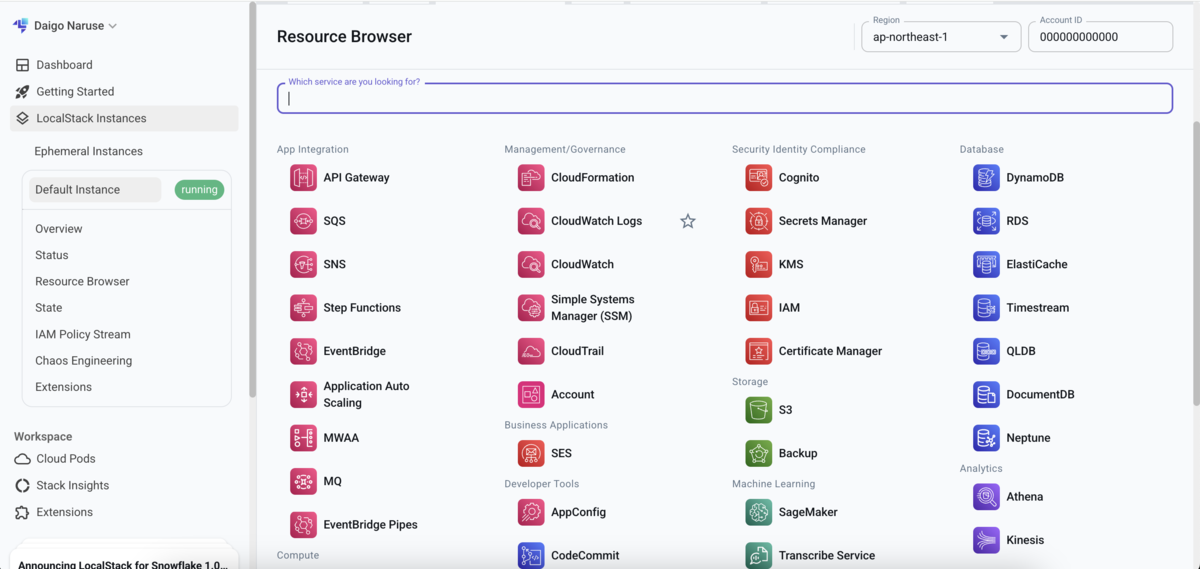Click the CloudWatch service link
The width and height of the screenshot is (1200, 569).
pyautogui.click(x=582, y=264)
